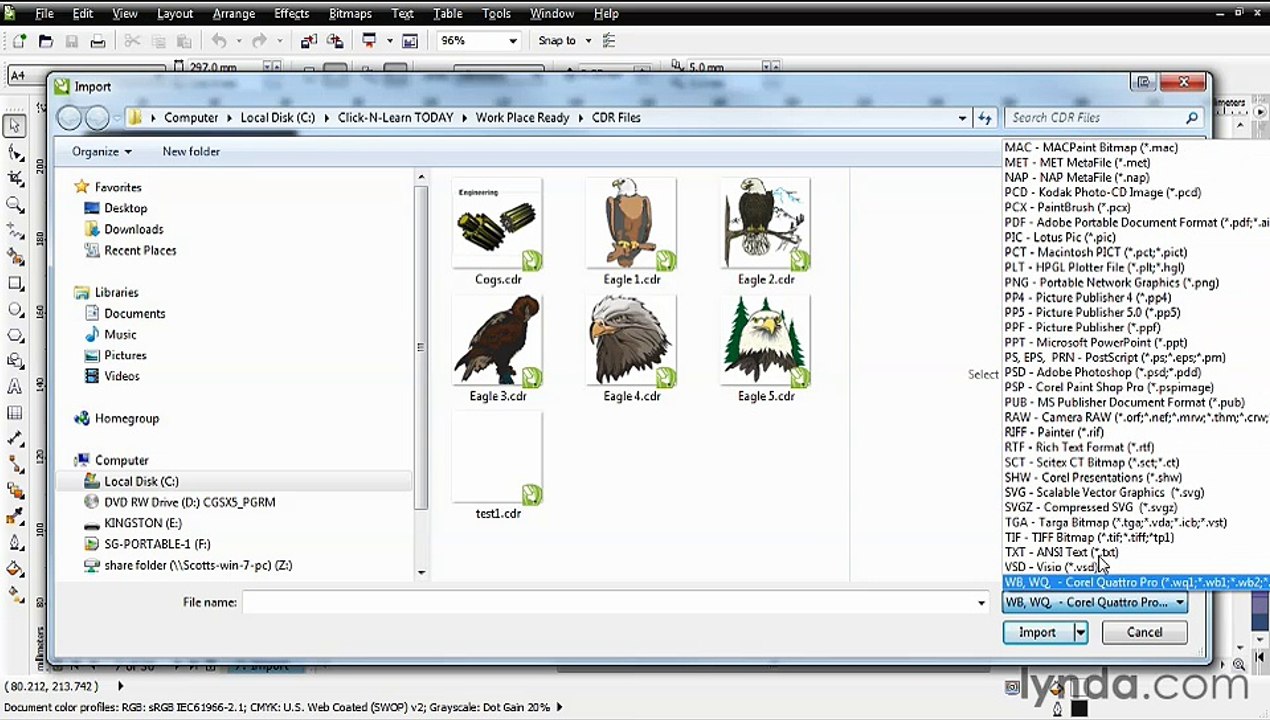
Task: Select KINGSTON (E:) drive
Action: click(143, 524)
